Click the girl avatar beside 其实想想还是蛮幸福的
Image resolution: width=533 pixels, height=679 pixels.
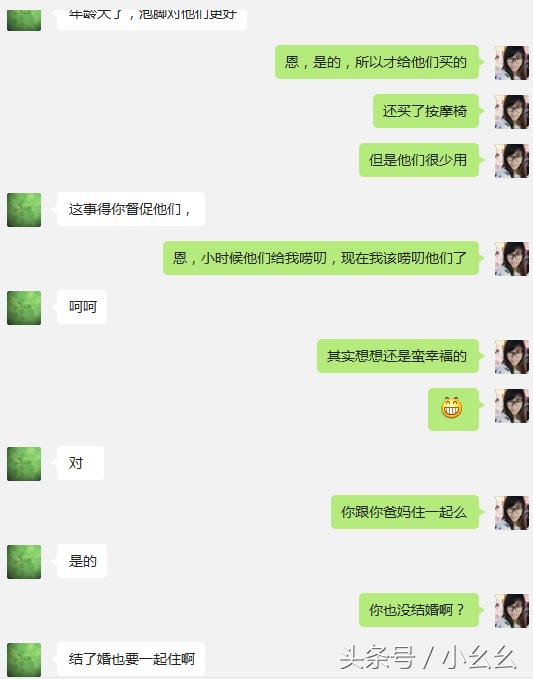point(512,357)
